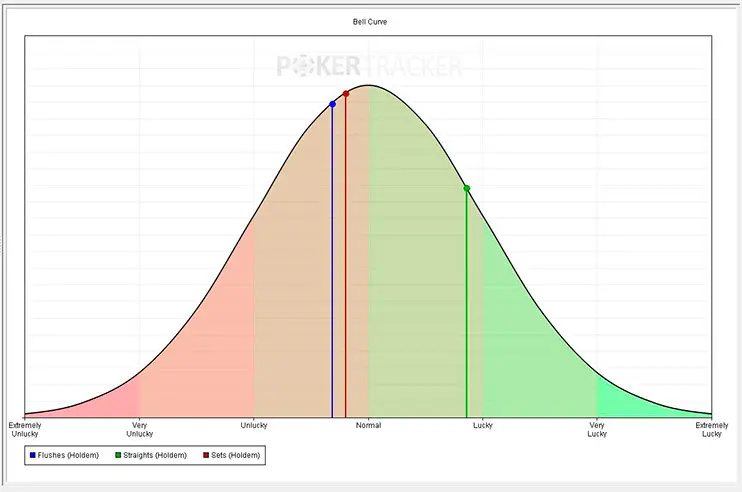Click the blue Flushes data point marker
742x492 pixels.
(x=332, y=104)
